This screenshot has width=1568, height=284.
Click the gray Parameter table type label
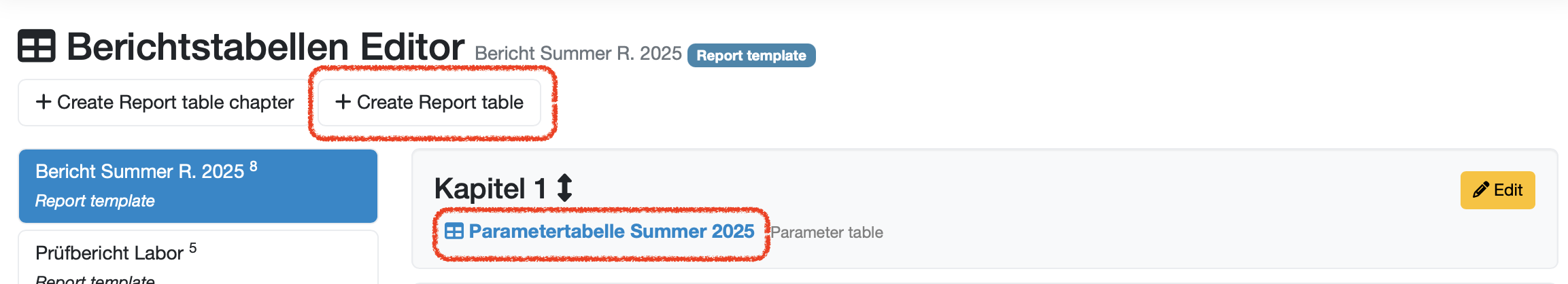tap(827, 232)
